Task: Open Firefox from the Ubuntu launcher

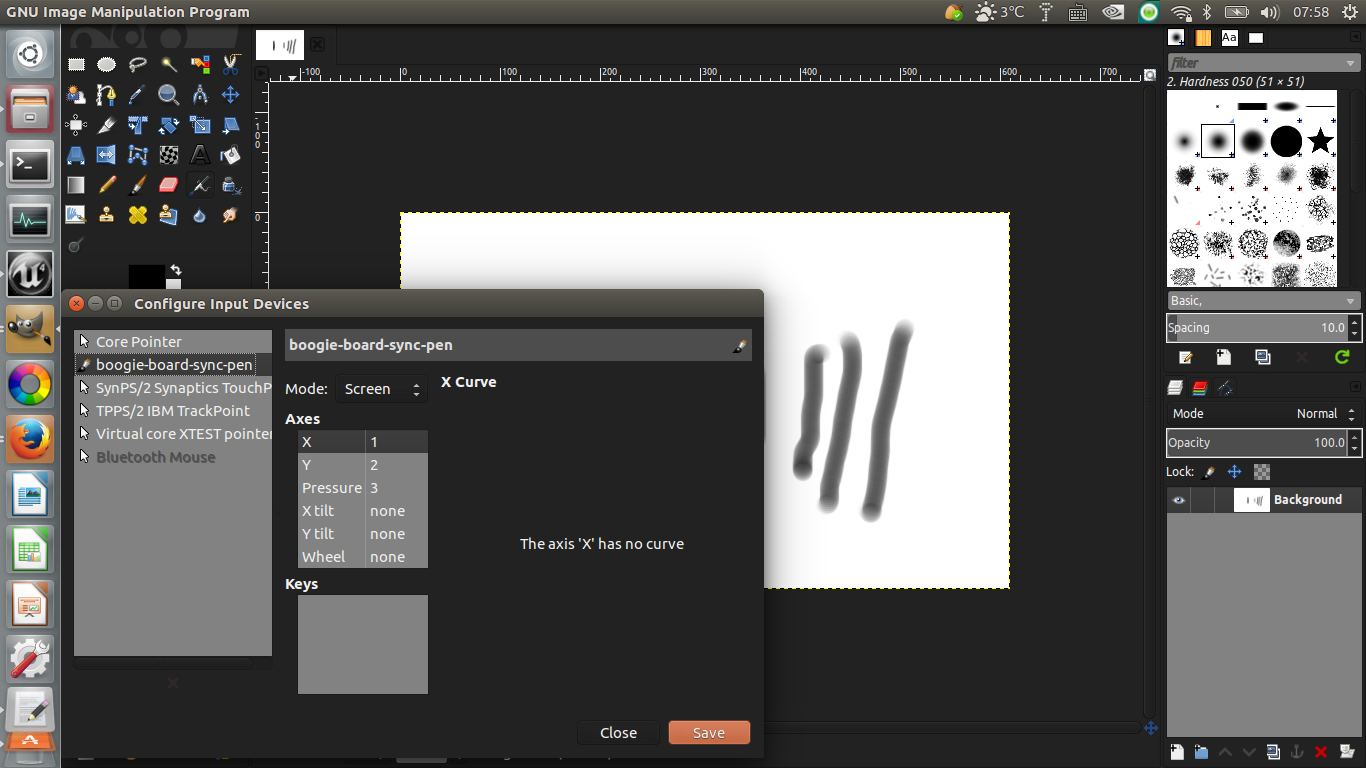Action: point(30,438)
